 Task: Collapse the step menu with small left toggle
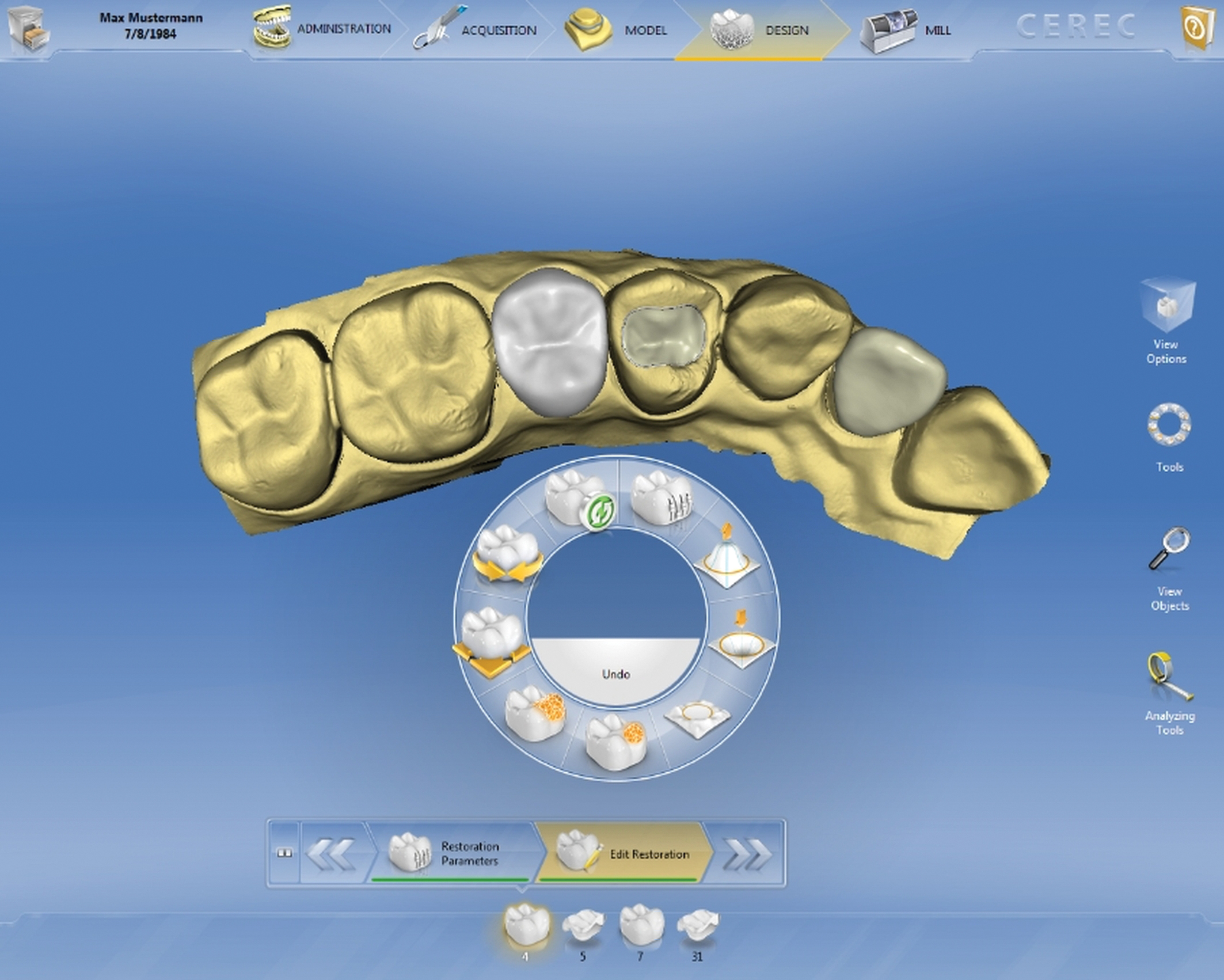click(x=284, y=853)
